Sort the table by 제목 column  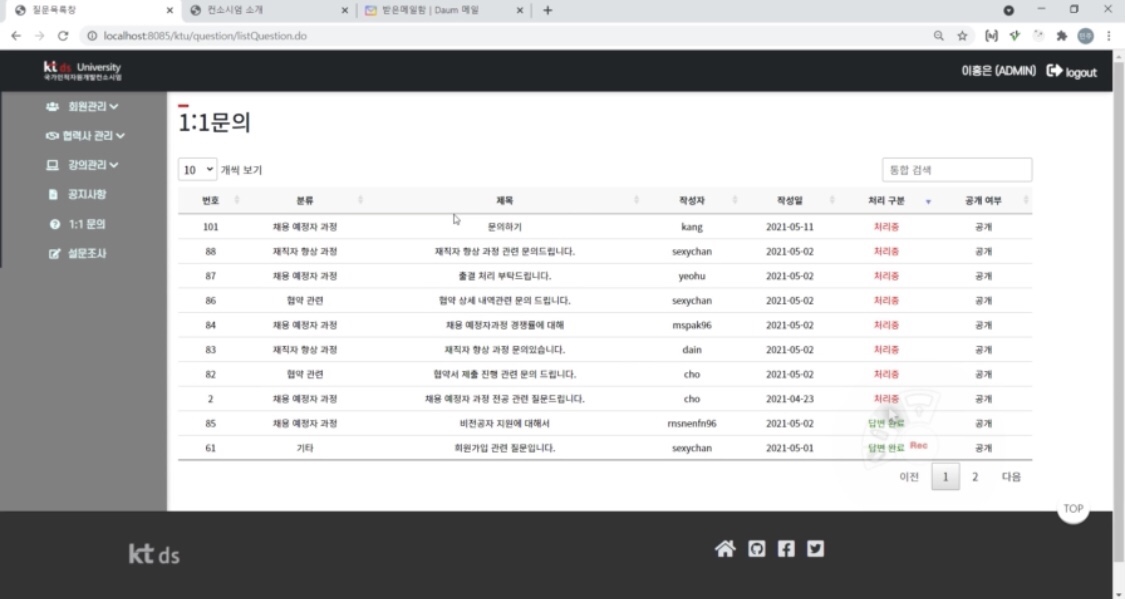coord(504,201)
